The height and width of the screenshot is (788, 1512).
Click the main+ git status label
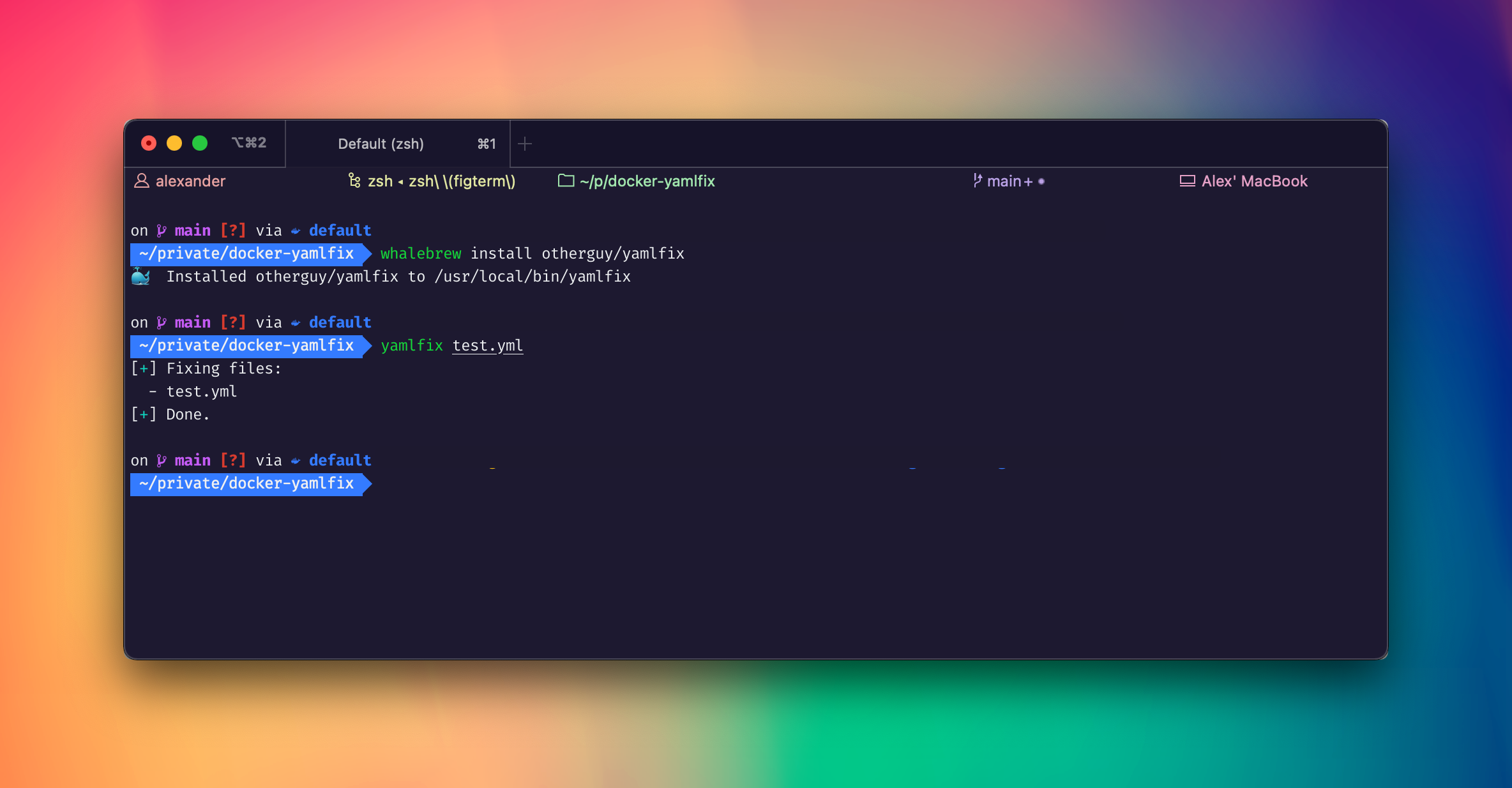(1009, 181)
